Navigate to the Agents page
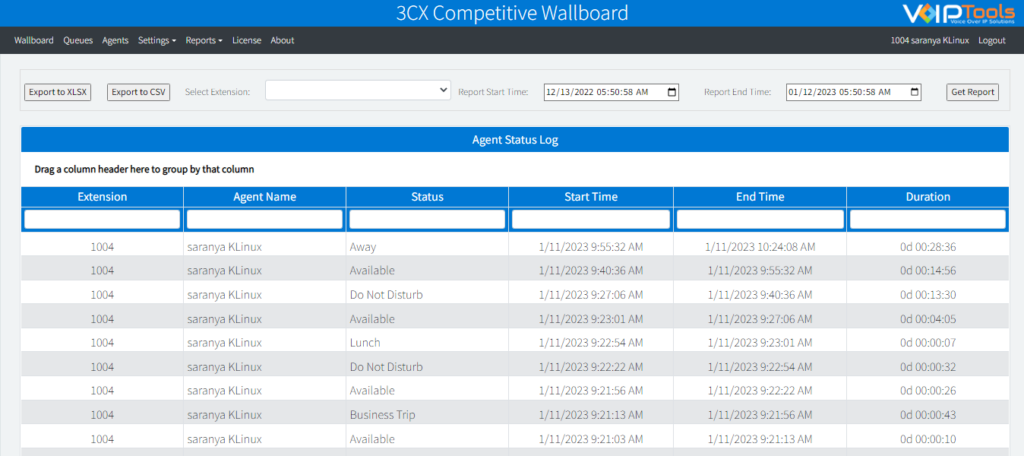The width and height of the screenshot is (1024, 456). click(x=115, y=41)
